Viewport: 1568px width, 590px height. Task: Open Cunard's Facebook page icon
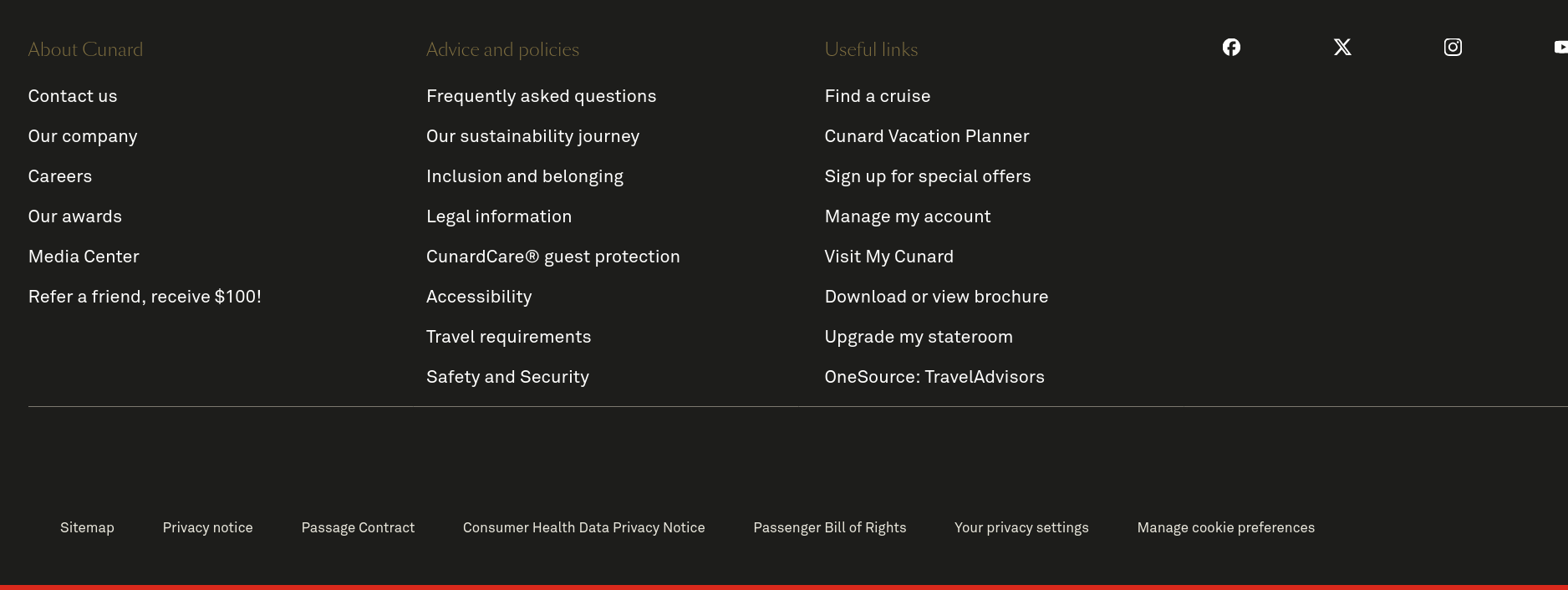coord(1231,48)
